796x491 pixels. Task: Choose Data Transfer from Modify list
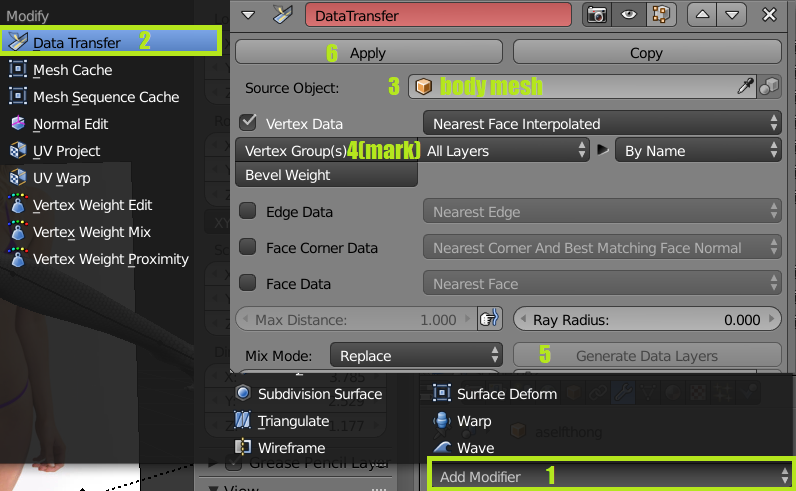pyautogui.click(x=110, y=42)
